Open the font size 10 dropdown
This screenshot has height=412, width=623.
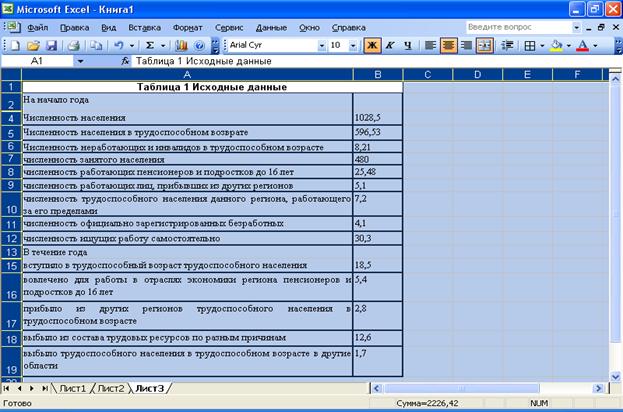[353, 46]
